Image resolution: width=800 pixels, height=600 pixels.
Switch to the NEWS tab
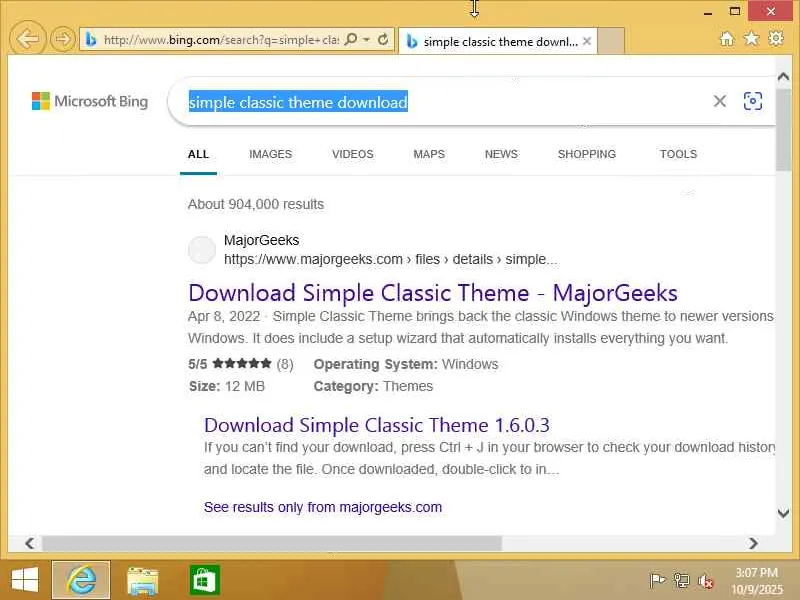(501, 154)
